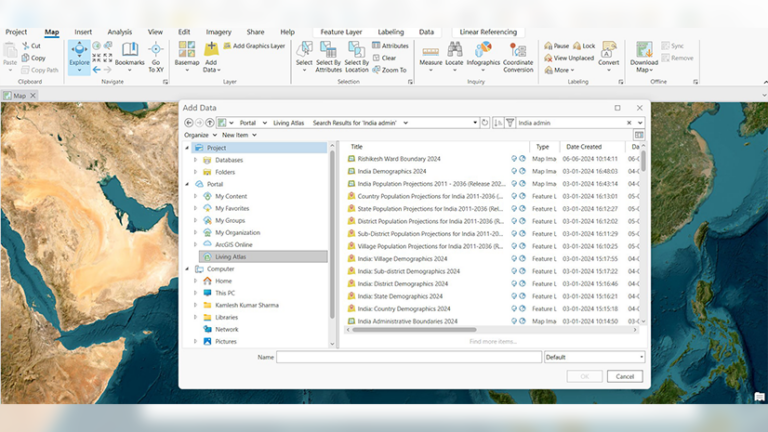The height and width of the screenshot is (432, 768).
Task: Open Select By Attributes
Action: coord(328,57)
